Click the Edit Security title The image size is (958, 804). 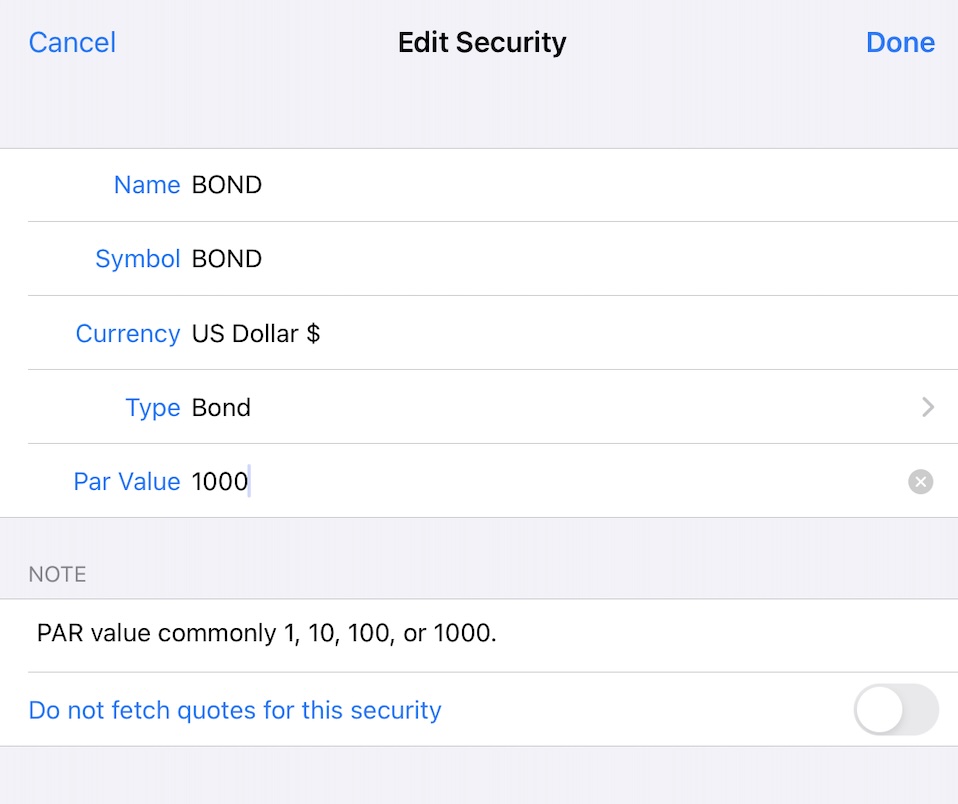click(482, 42)
